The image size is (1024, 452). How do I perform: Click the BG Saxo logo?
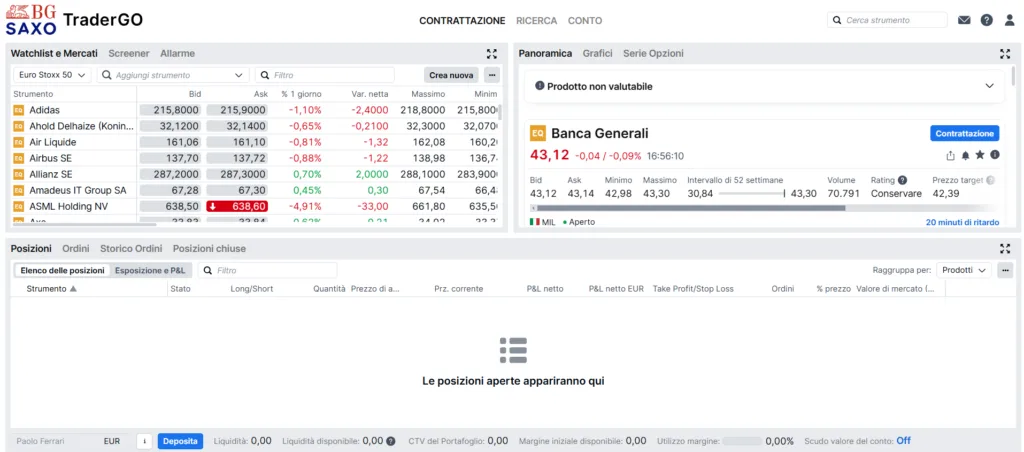31,20
